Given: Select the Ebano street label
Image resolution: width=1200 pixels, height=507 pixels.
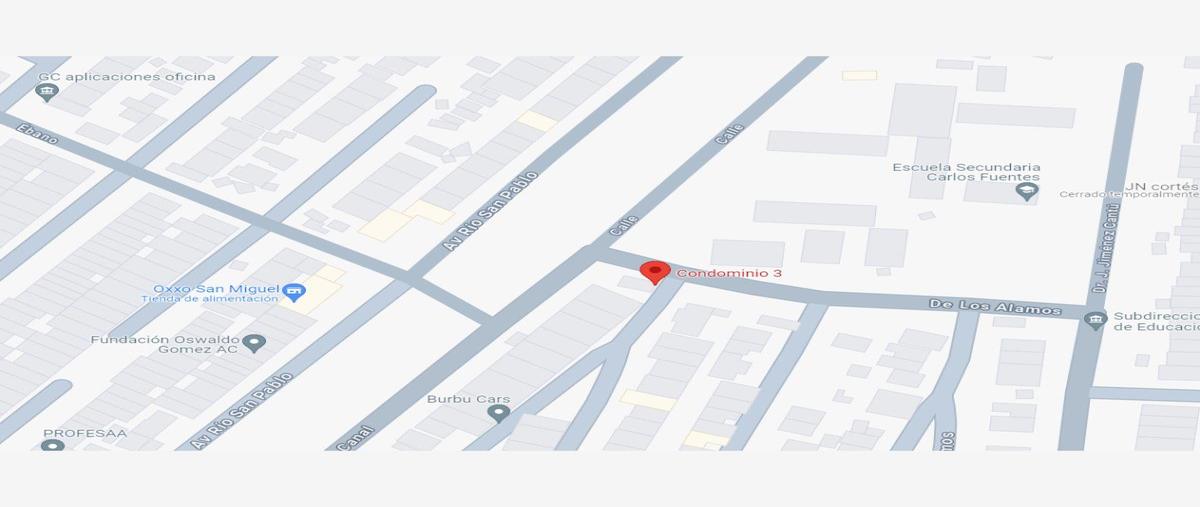Looking at the screenshot, I should pyautogui.click(x=38, y=133).
